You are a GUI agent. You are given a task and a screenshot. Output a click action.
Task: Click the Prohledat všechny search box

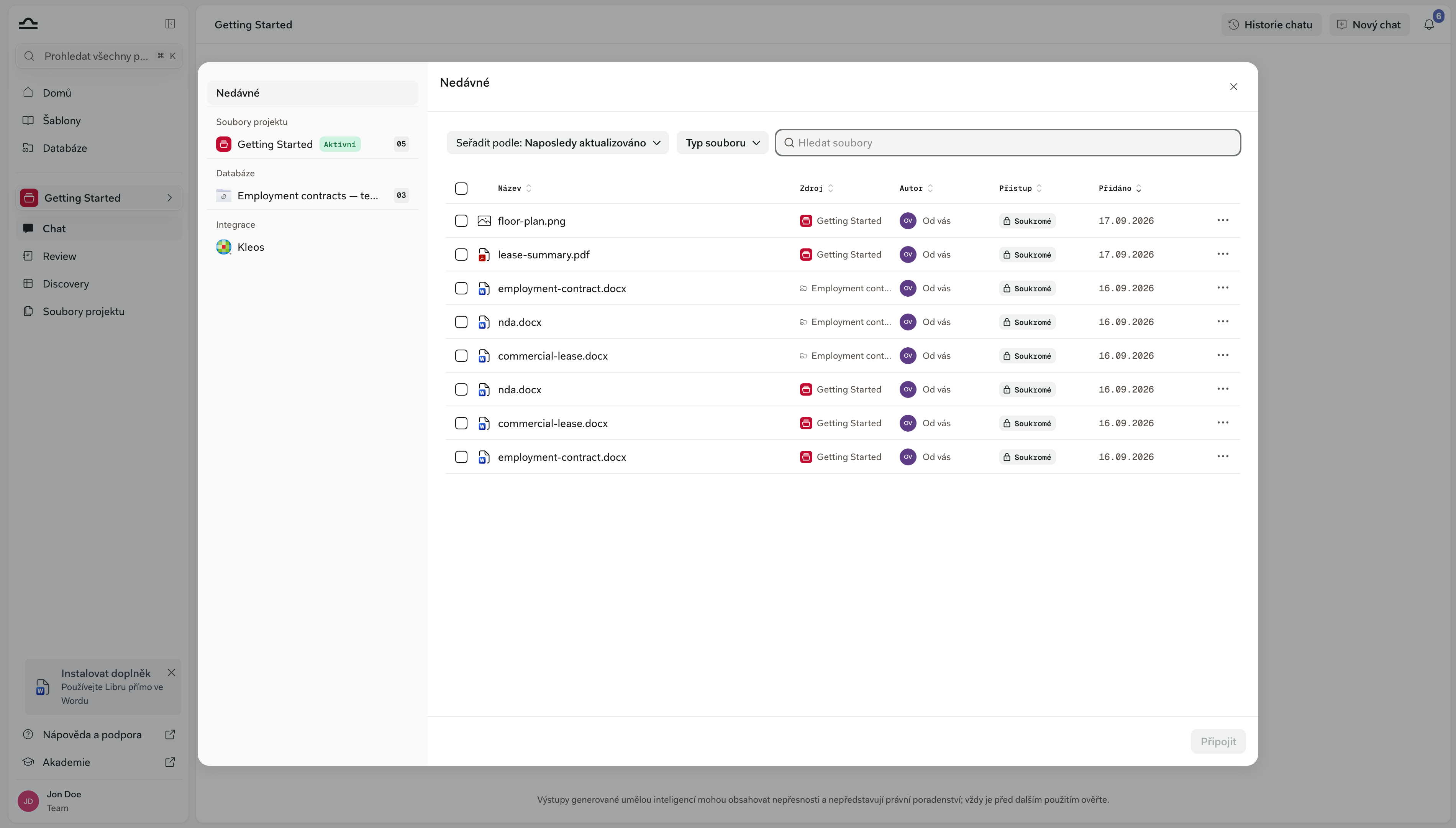[99, 56]
